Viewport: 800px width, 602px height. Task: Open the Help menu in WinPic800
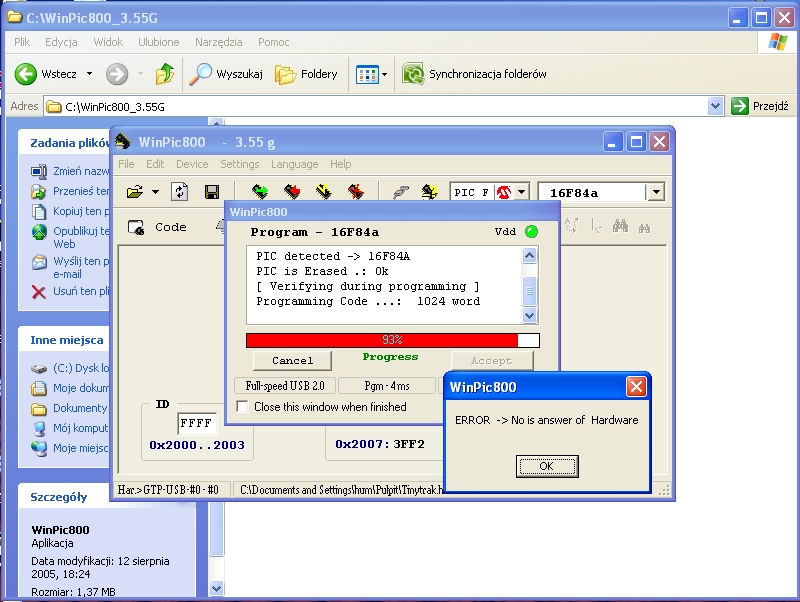pos(340,164)
